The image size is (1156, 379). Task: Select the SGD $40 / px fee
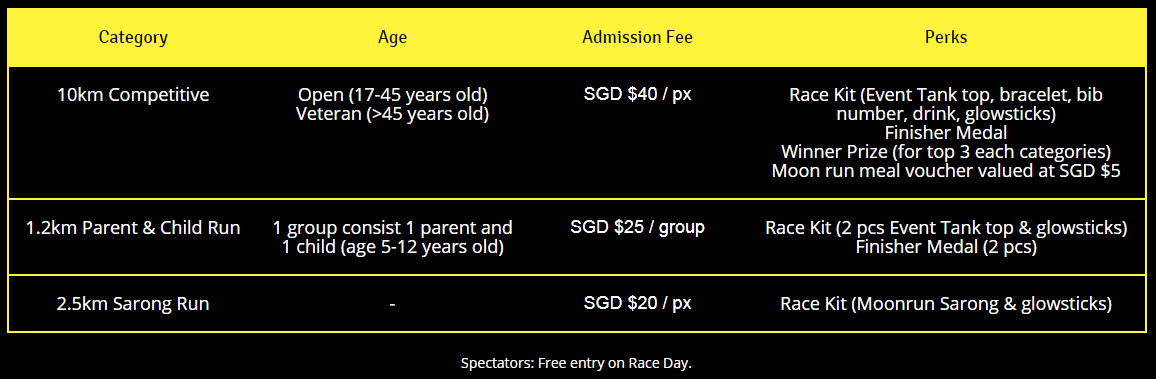coord(638,95)
